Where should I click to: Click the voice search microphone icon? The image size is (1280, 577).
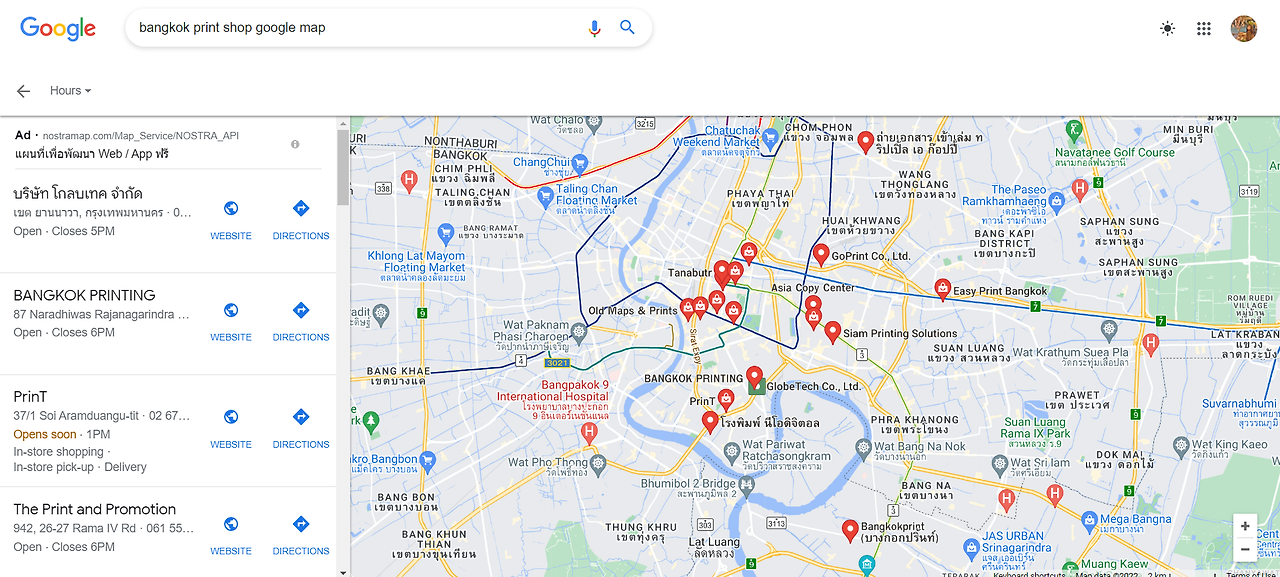click(595, 28)
